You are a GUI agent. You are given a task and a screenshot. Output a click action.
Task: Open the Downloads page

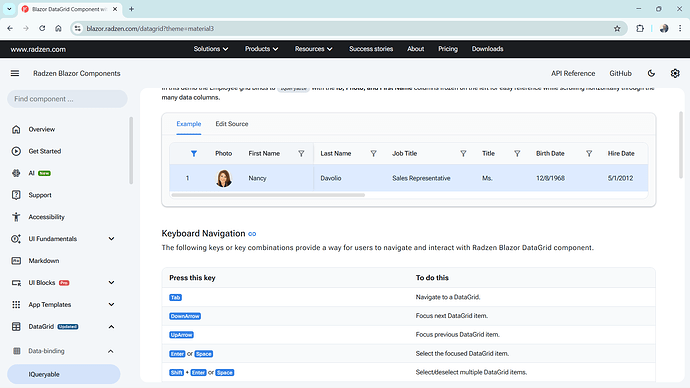488,49
